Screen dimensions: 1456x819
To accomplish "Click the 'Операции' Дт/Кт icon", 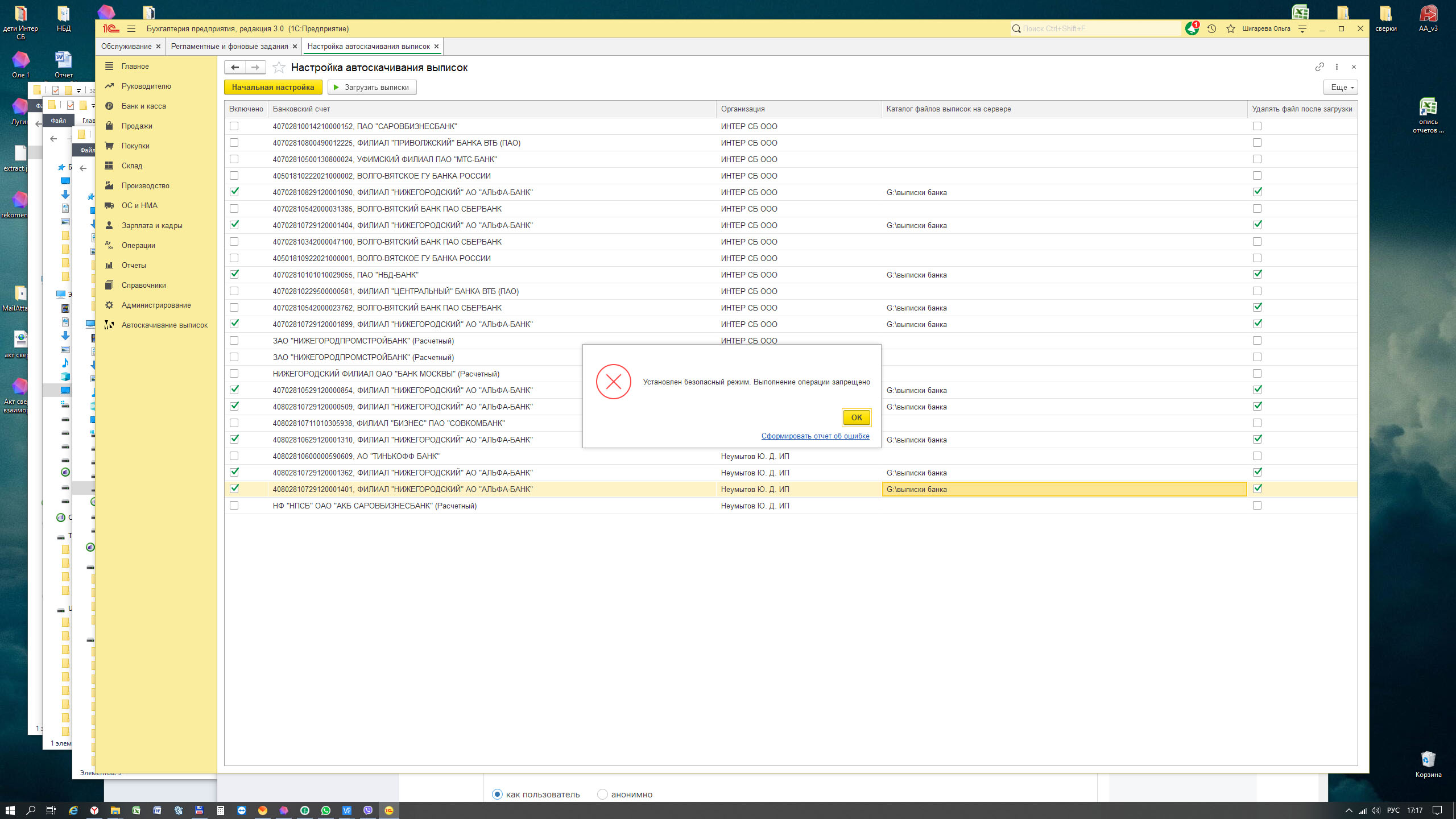I will point(109,245).
